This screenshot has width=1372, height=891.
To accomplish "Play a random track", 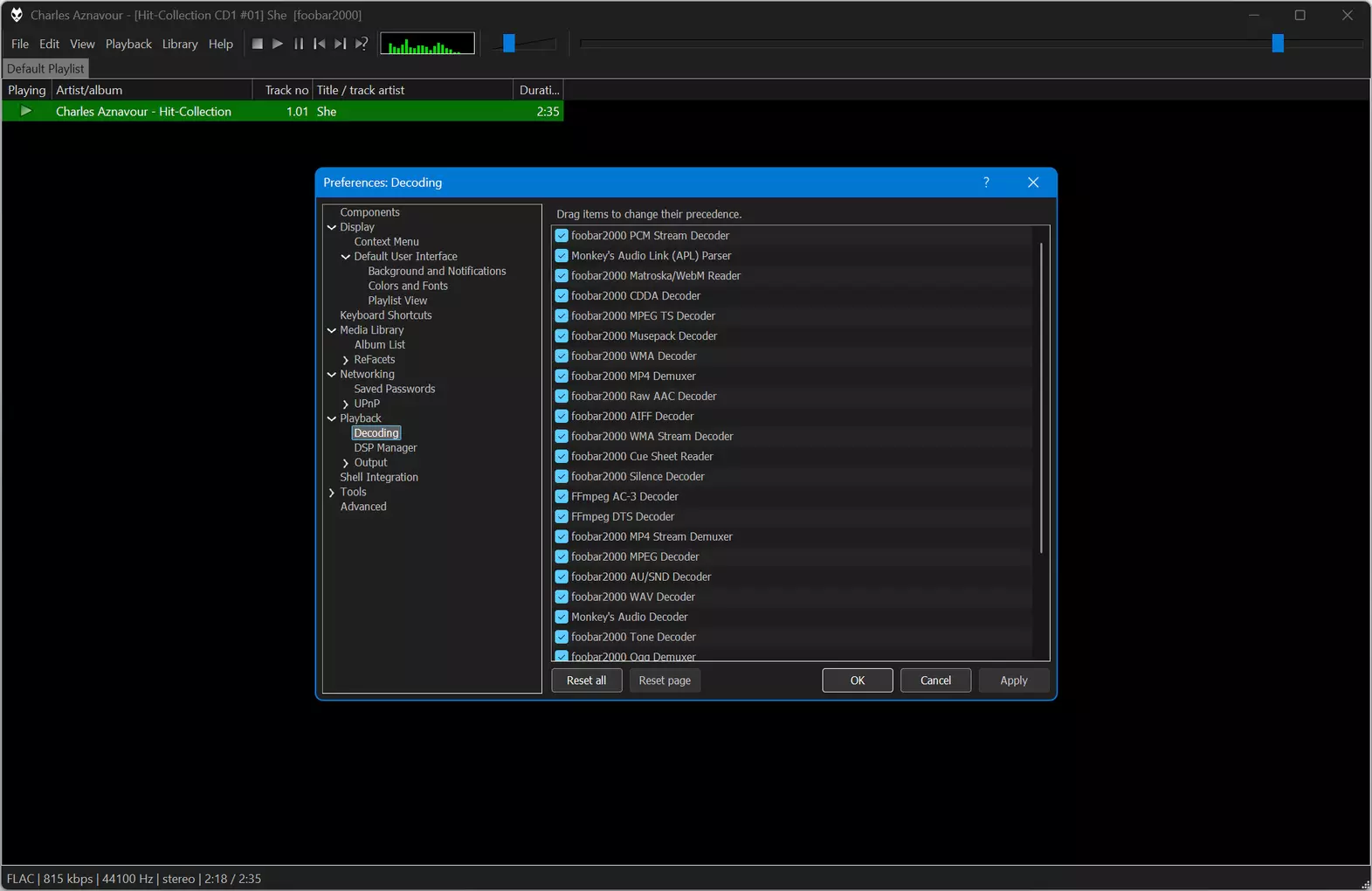I will coord(362,44).
